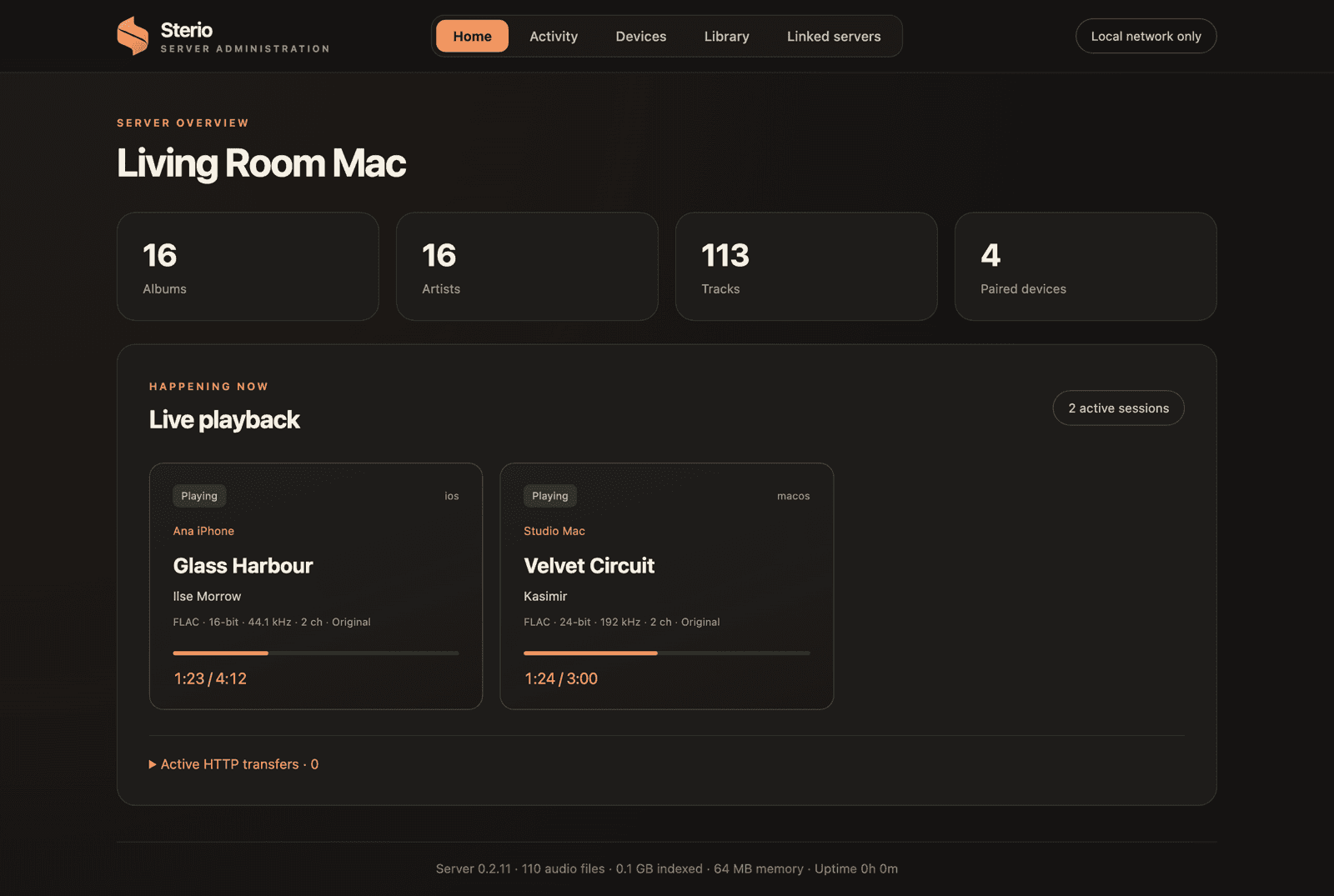Click Playing badge on Ana iPhone card

pos(199,496)
